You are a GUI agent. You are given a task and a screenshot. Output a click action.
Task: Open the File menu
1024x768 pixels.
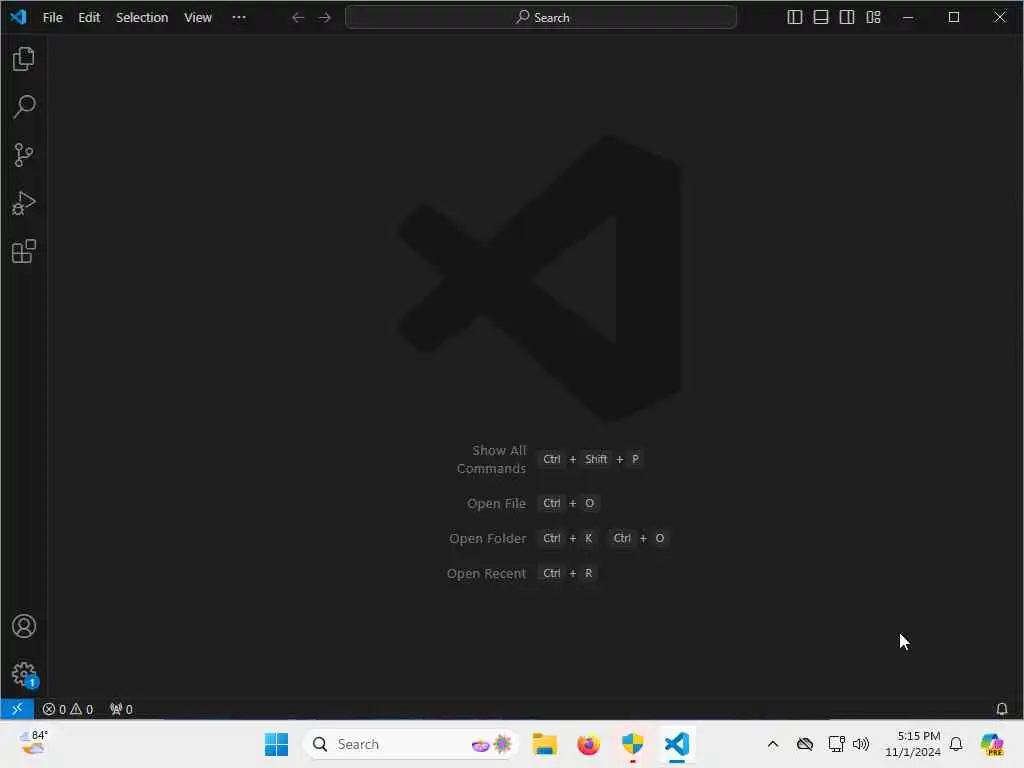point(52,18)
